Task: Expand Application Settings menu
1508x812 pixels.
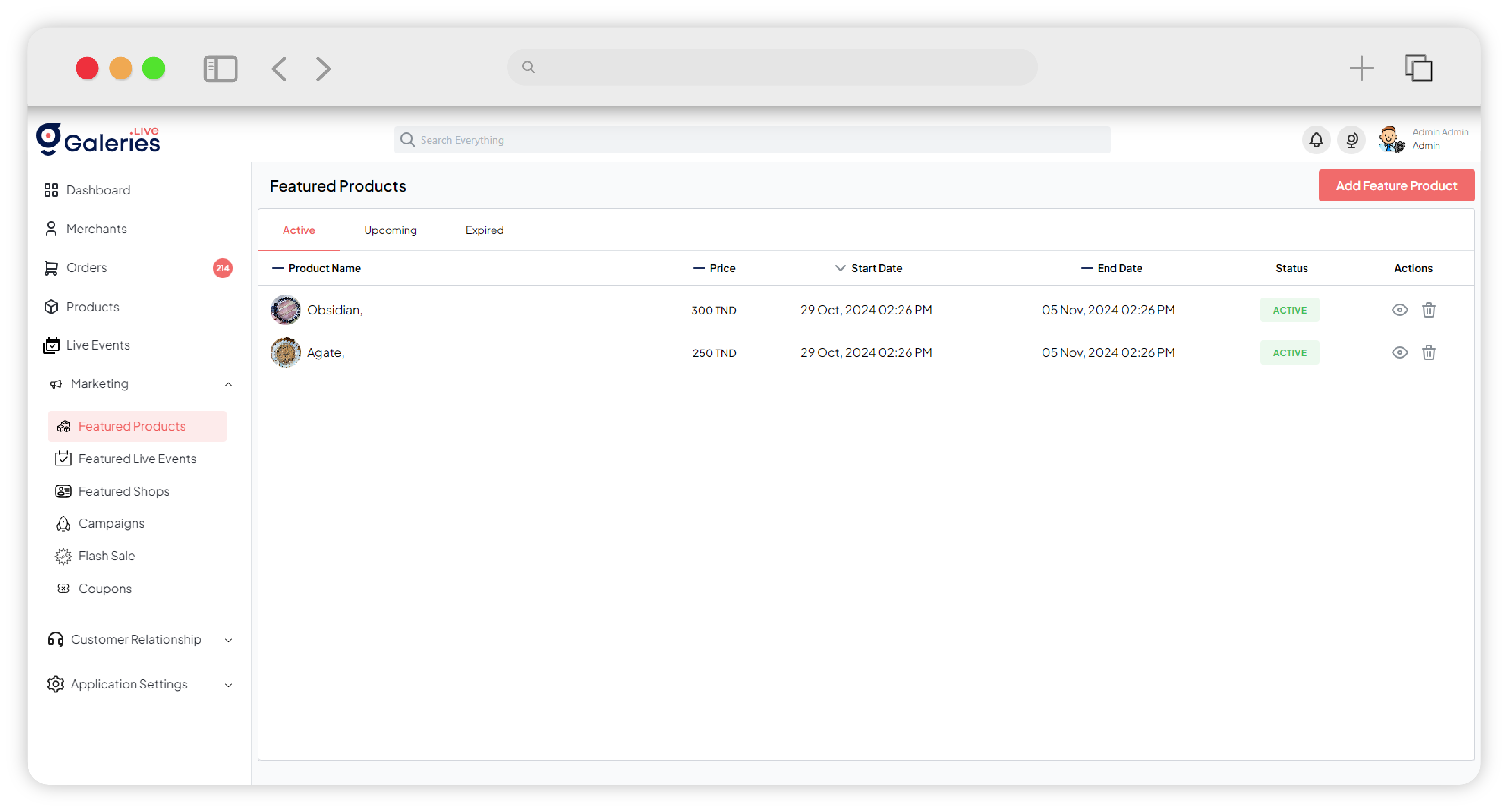Action: (228, 684)
